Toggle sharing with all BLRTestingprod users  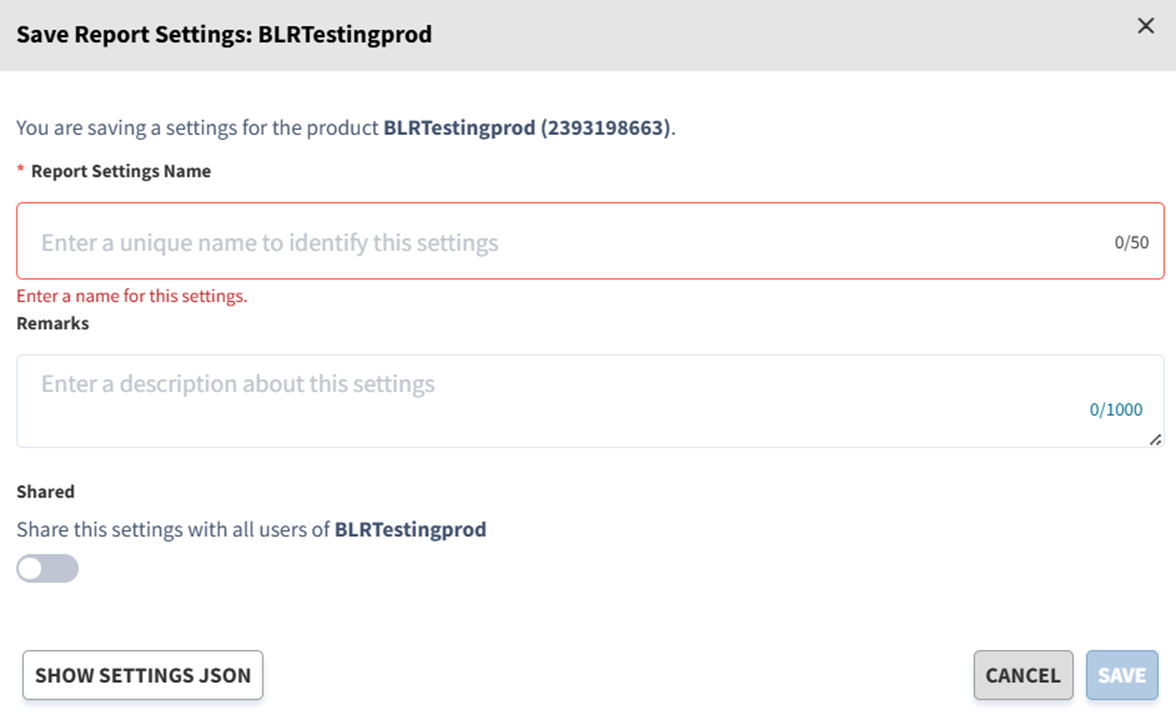coord(47,568)
